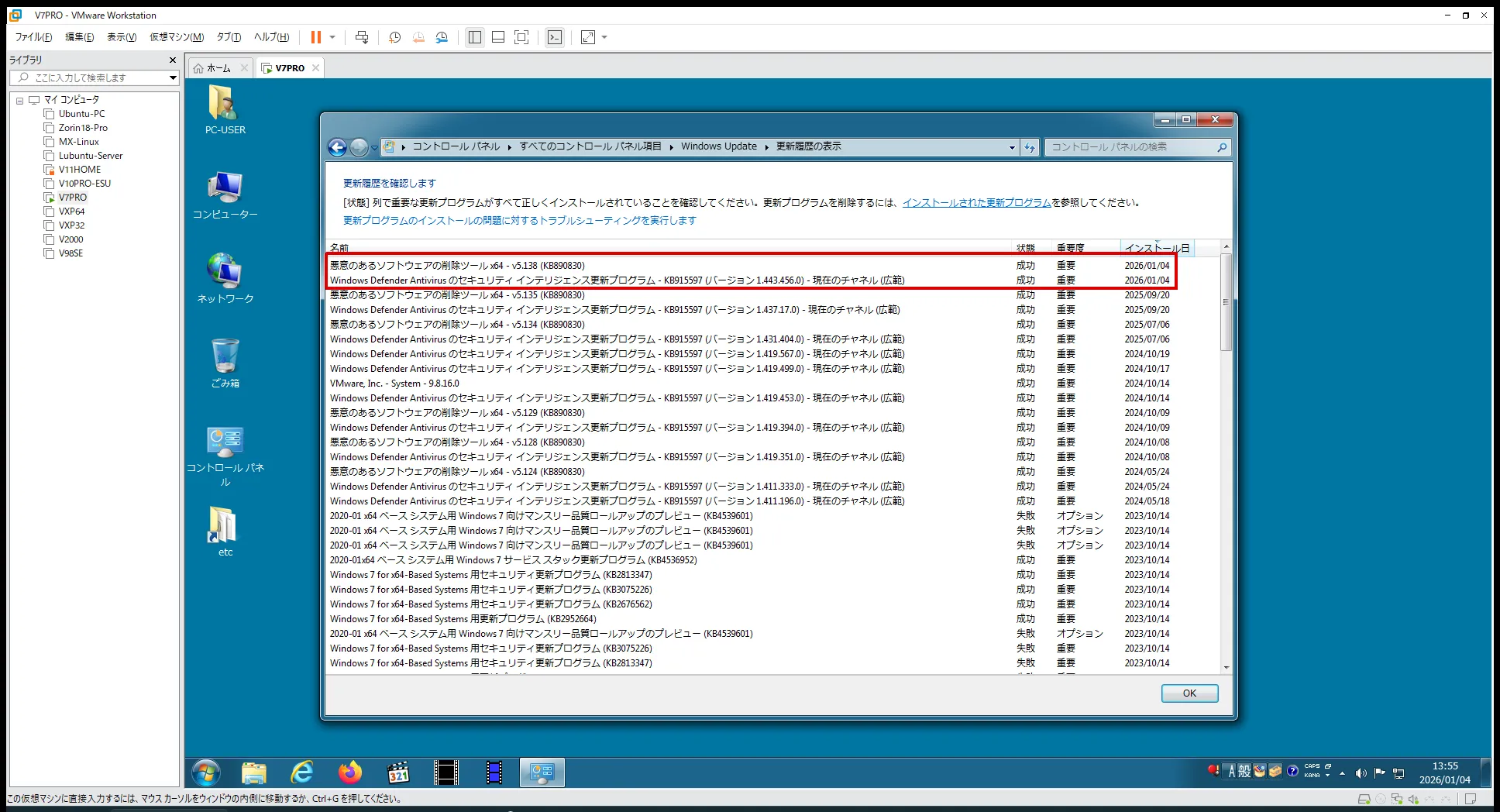Suspend the virtual machine
The image size is (1500, 812).
point(316,37)
